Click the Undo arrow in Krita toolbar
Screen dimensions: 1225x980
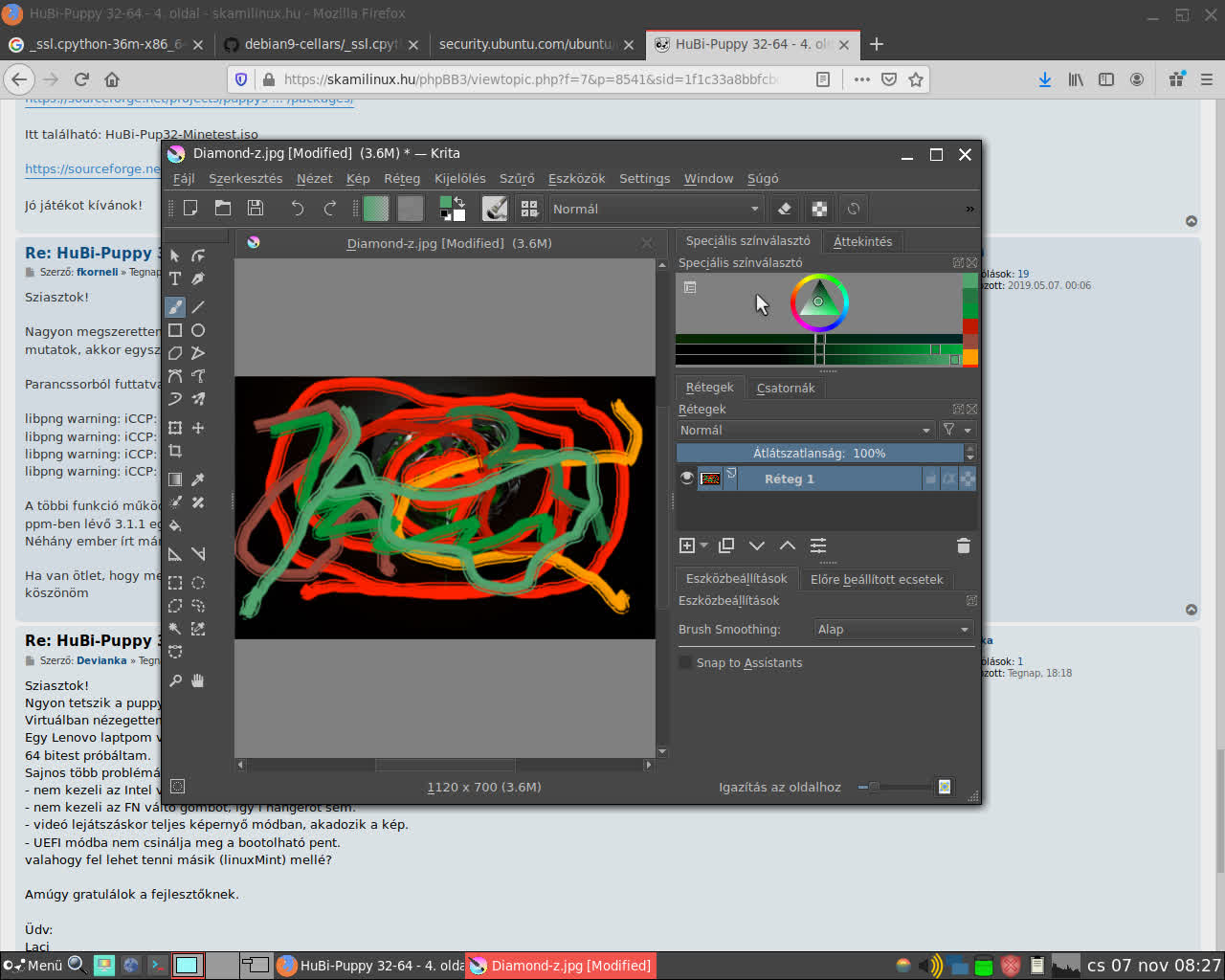click(298, 208)
